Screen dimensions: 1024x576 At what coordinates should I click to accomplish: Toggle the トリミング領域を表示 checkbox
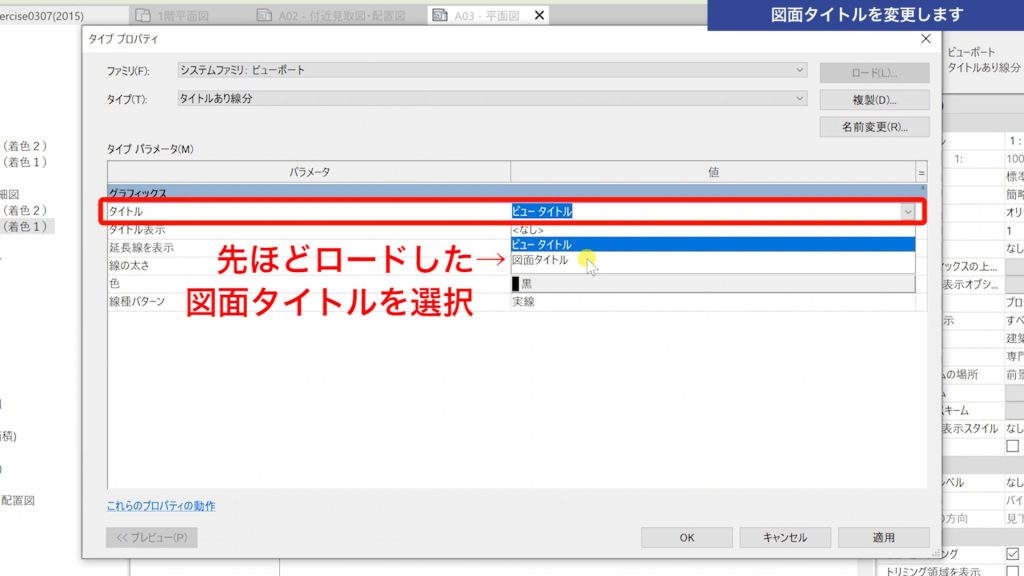(x=1014, y=568)
